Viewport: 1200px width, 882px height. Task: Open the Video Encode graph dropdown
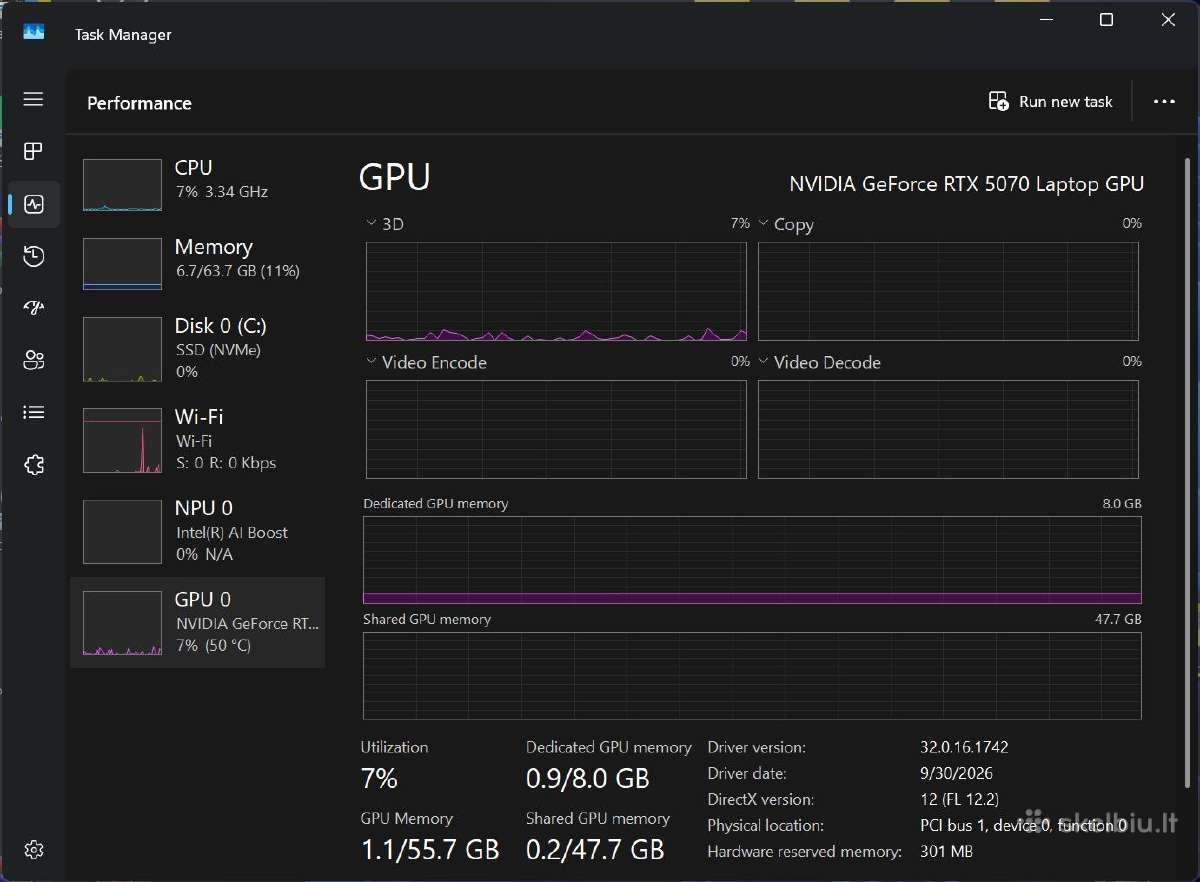tap(371, 362)
